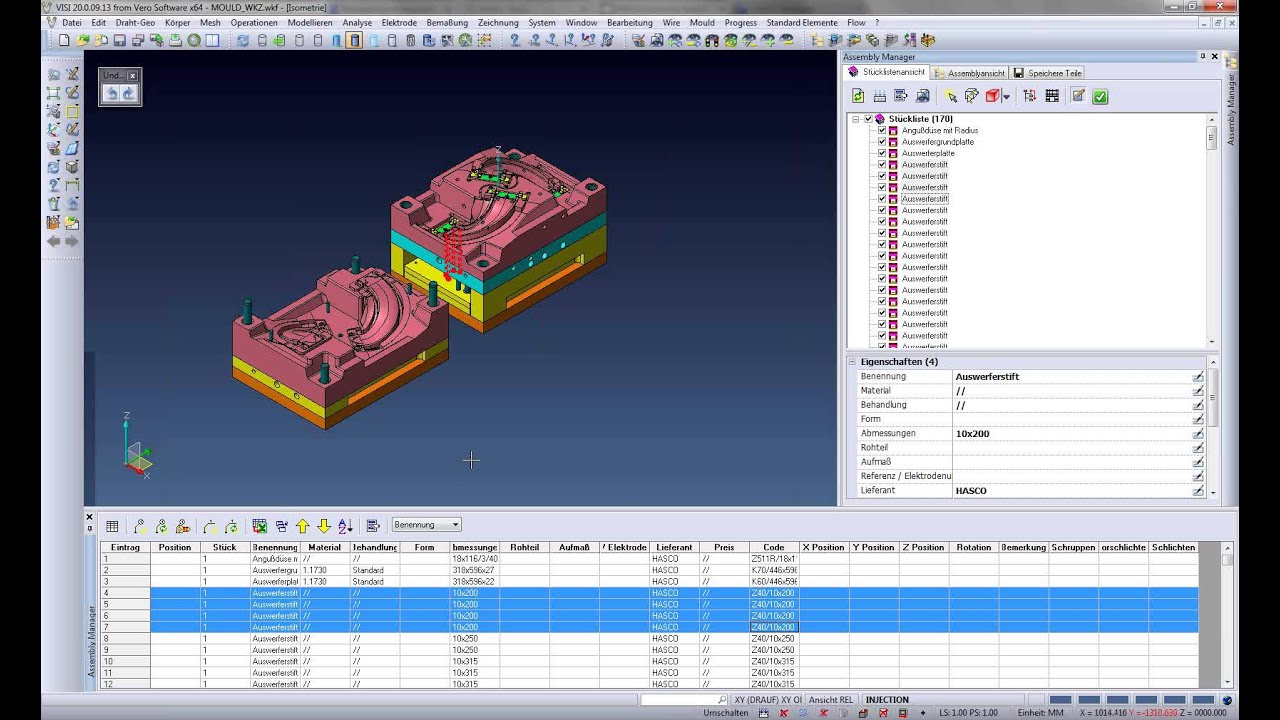Click the edit notepad icon in Assembly Manager

pos(1078,96)
